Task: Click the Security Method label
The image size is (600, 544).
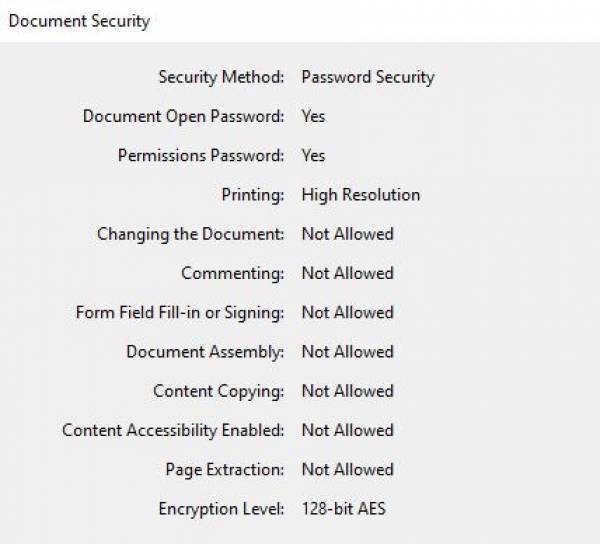Action: pos(221,77)
